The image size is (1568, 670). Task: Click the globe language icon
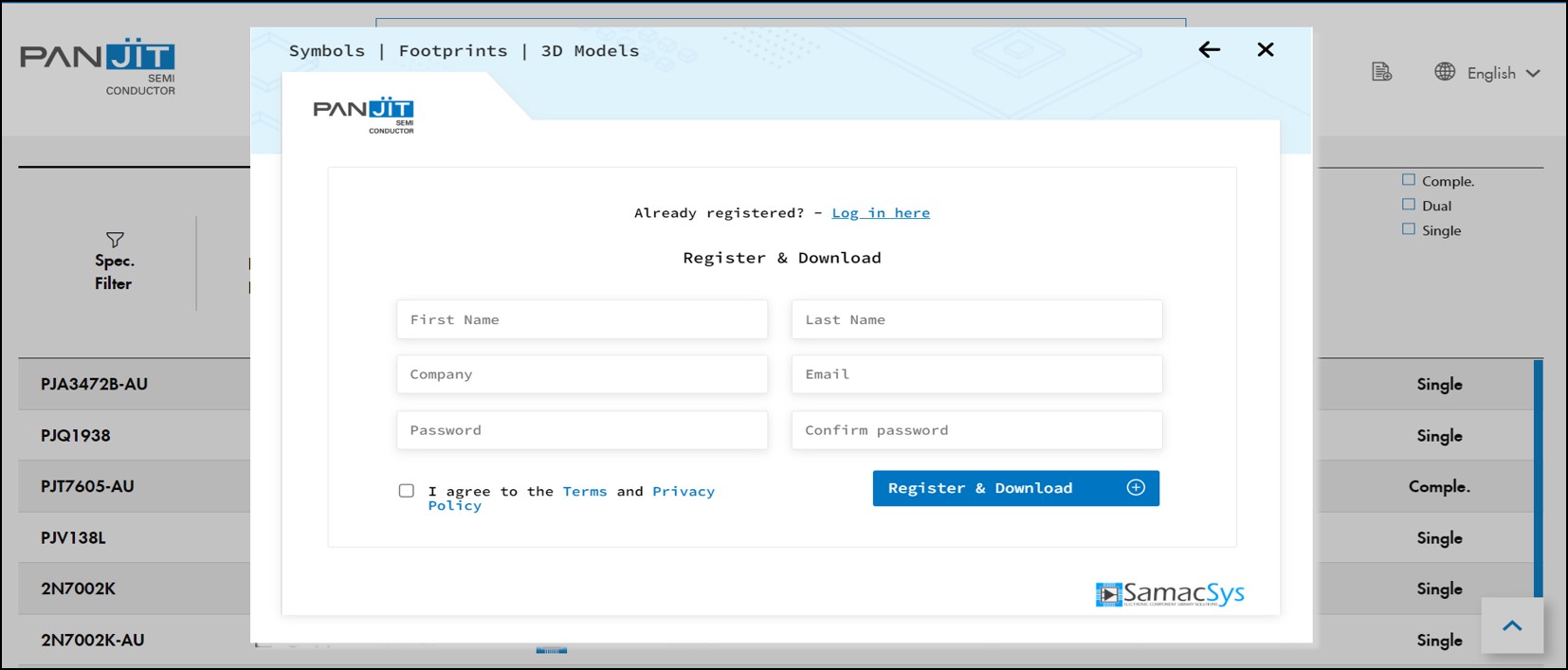pos(1445,72)
